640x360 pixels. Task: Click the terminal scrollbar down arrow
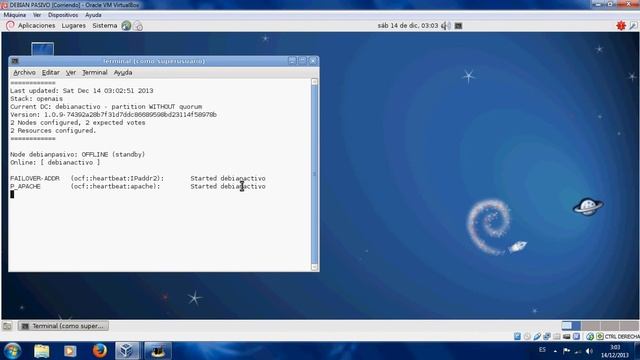314,267
